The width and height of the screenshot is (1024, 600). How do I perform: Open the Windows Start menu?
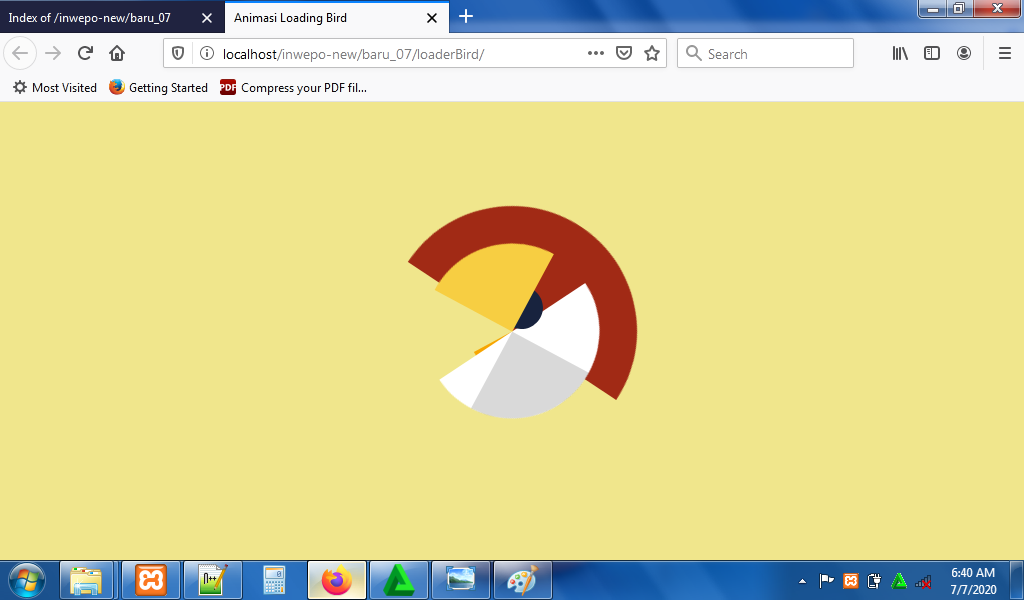tap(27, 580)
